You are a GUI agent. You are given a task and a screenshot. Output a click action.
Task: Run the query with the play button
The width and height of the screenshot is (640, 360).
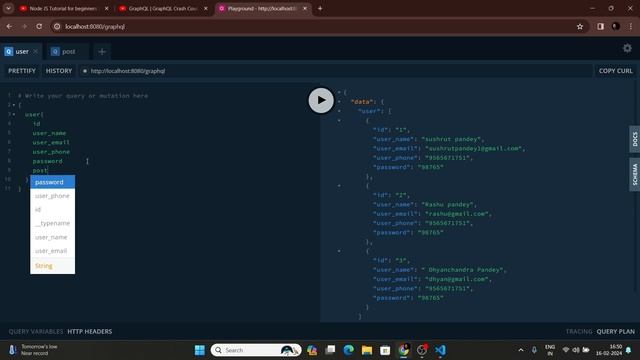(321, 100)
